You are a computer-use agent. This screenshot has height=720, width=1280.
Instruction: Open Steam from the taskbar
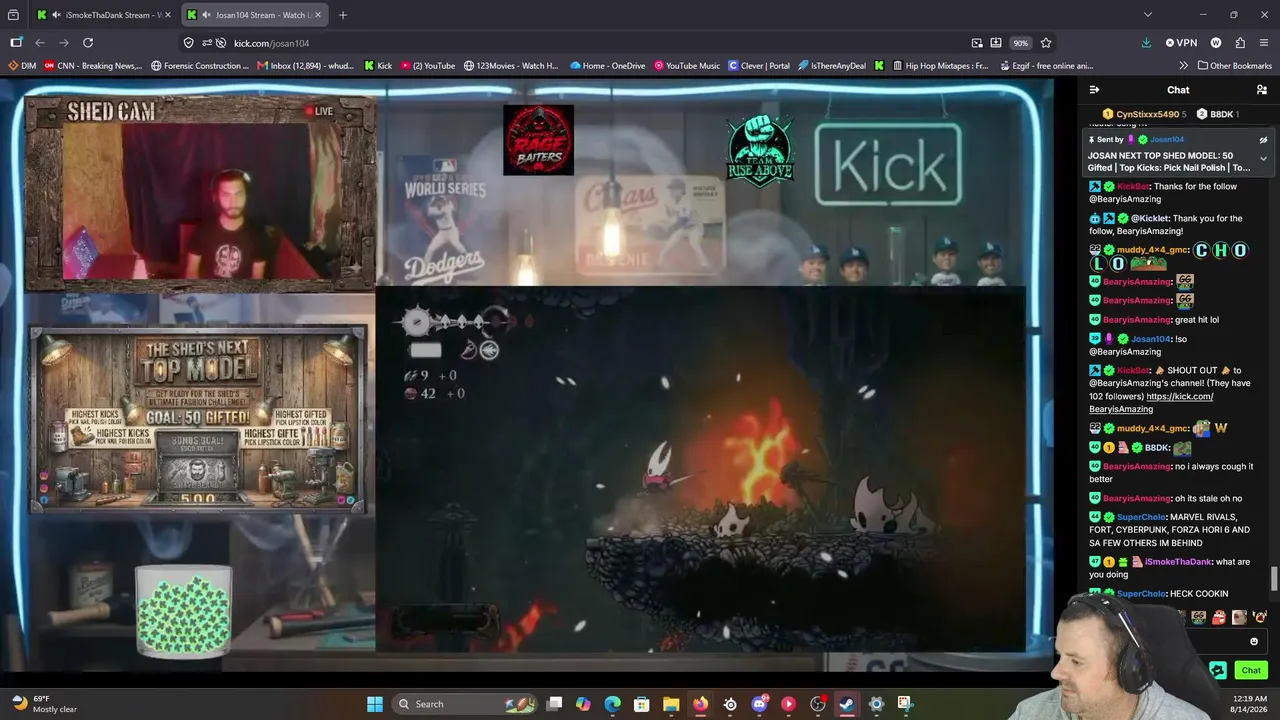(x=847, y=704)
